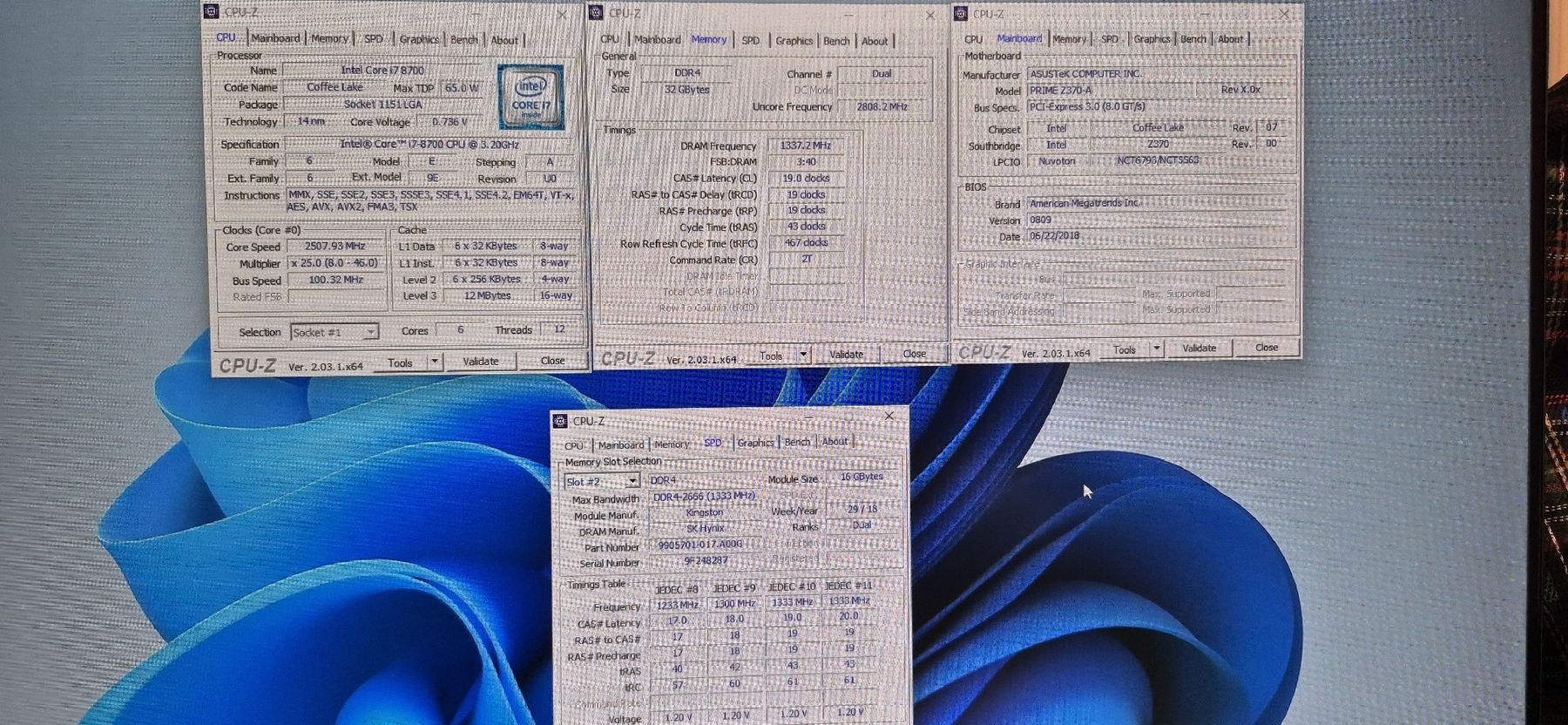
Task: Click the Uncore Frequency value 2808.2 MHz
Action: (882, 106)
